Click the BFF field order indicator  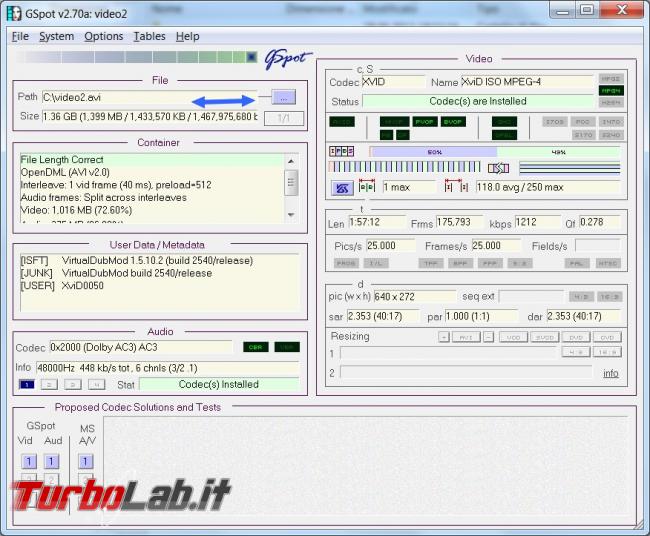(x=461, y=263)
